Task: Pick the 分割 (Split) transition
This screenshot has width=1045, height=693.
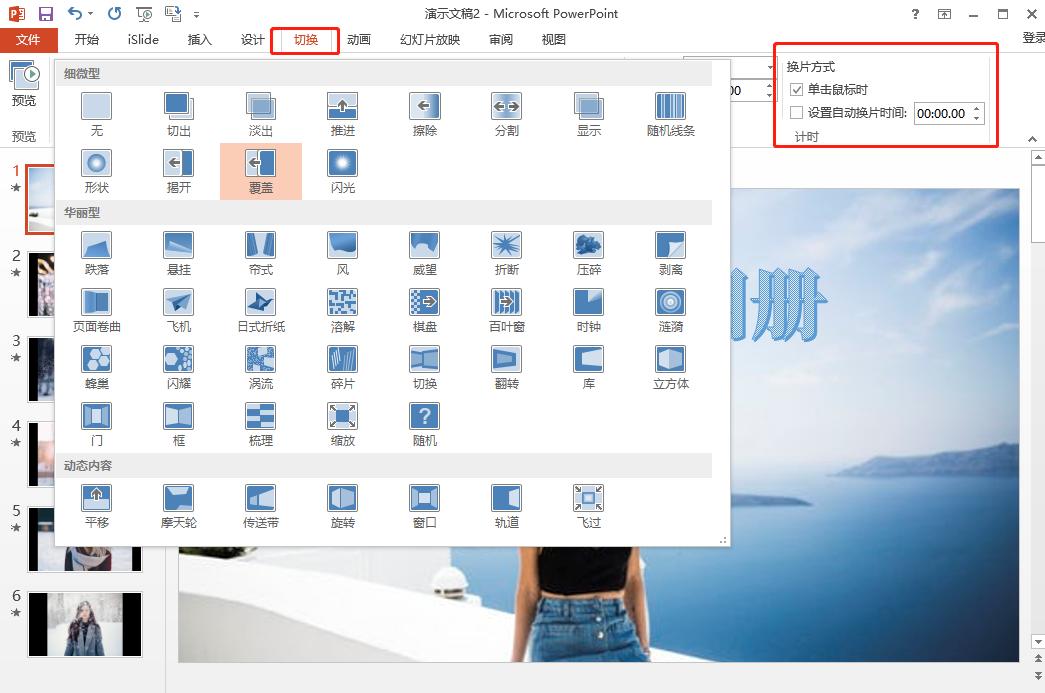Action: pyautogui.click(x=507, y=115)
